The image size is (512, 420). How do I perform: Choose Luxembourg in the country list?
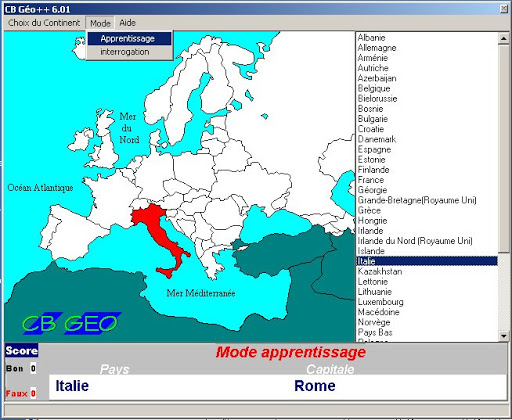(x=380, y=302)
